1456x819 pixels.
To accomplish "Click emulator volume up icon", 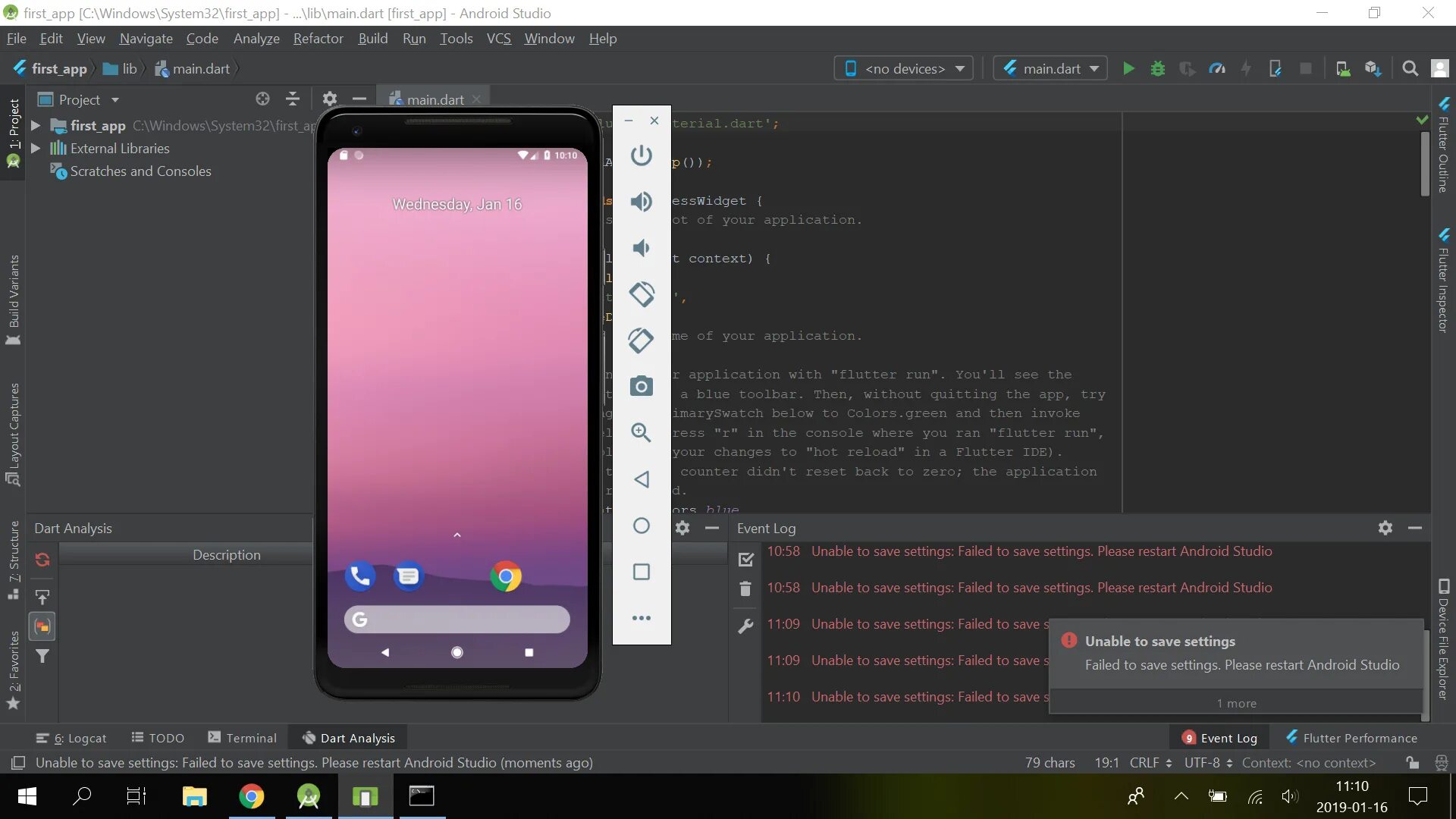I will pyautogui.click(x=642, y=202).
